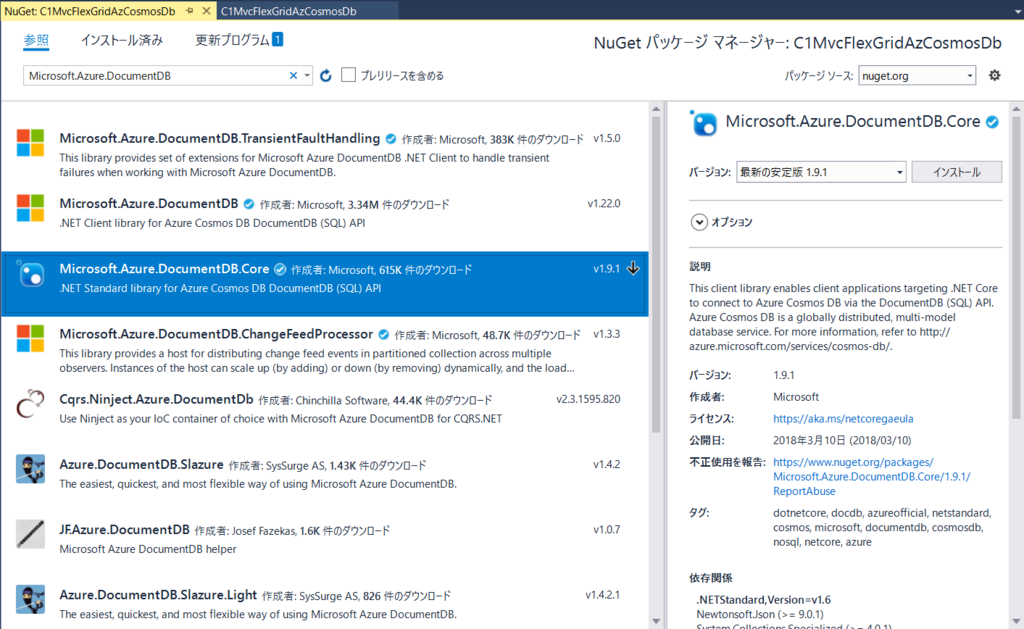The height and width of the screenshot is (629, 1024).
Task: Click the DocumentDB.Core icon in details pane
Action: [703, 122]
